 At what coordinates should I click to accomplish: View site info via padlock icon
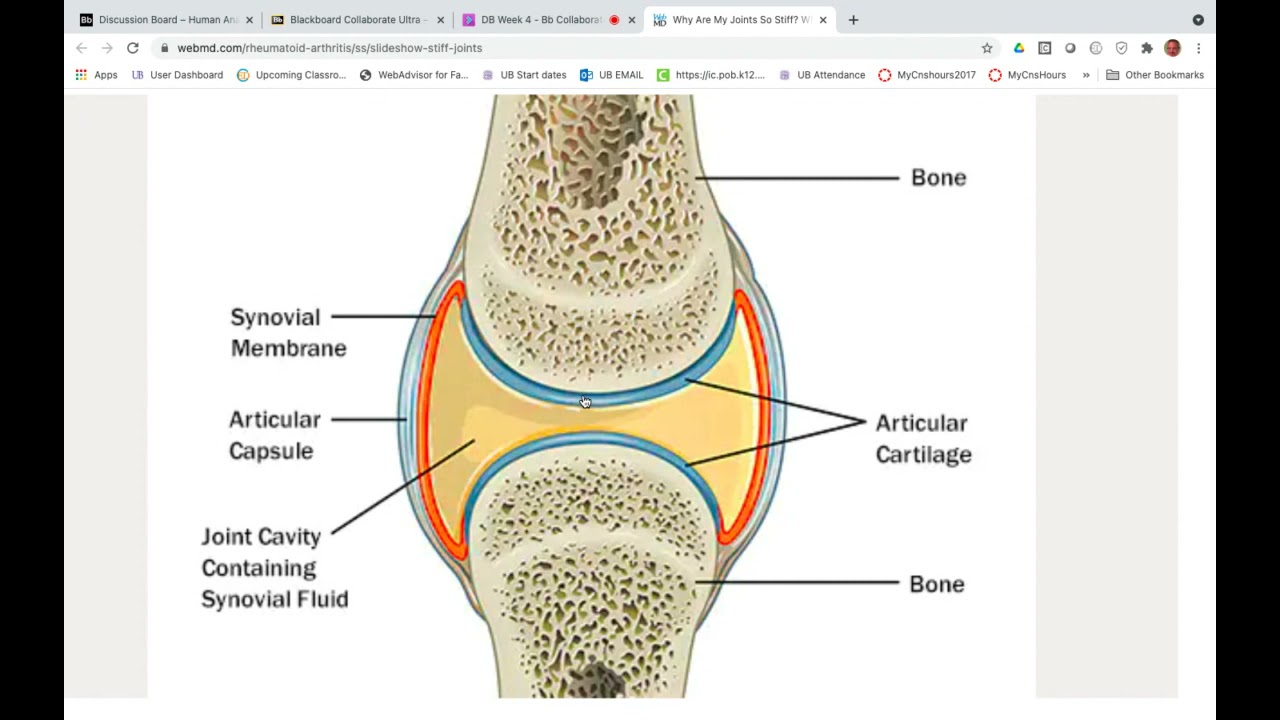[x=164, y=48]
